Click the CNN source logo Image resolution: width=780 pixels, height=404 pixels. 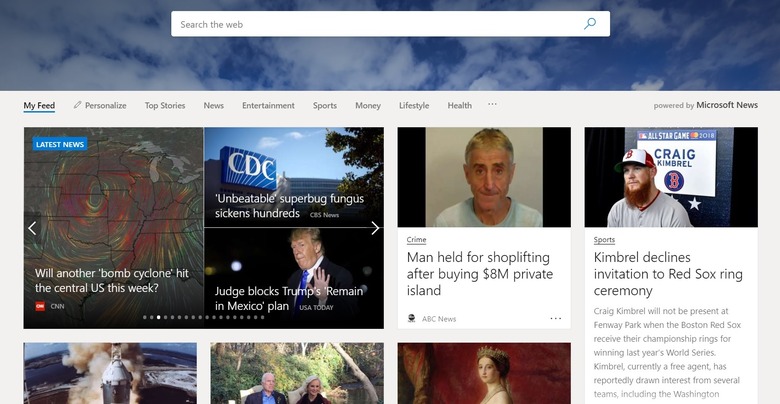pyautogui.click(x=40, y=306)
